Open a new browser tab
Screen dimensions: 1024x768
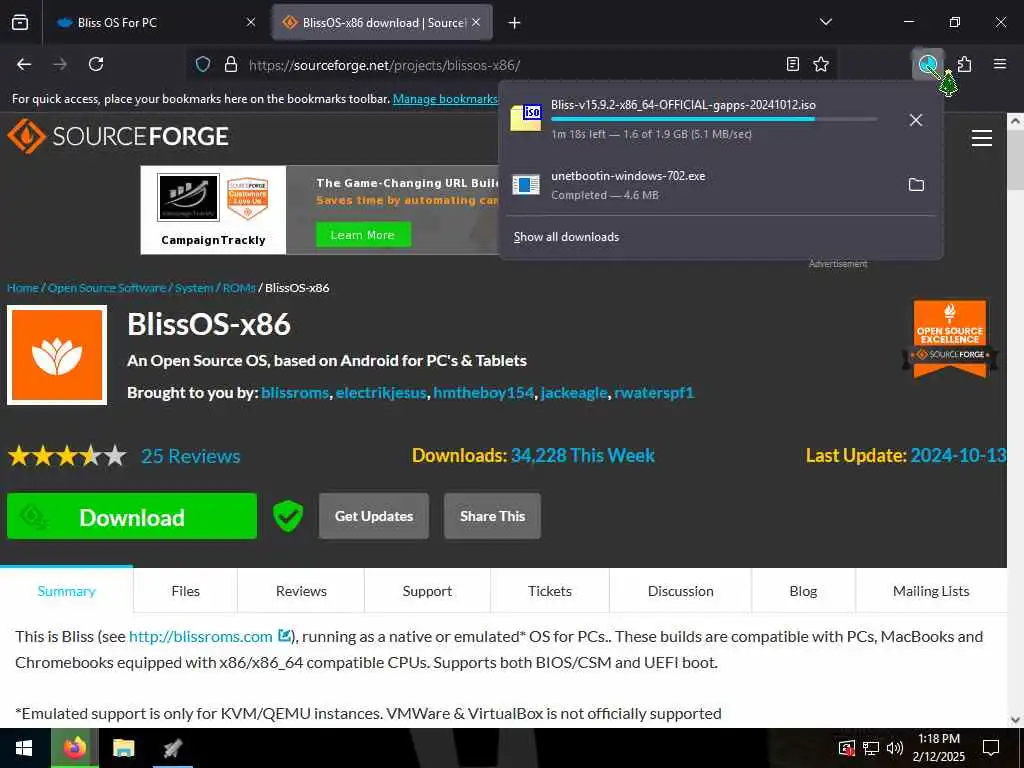[x=515, y=23]
